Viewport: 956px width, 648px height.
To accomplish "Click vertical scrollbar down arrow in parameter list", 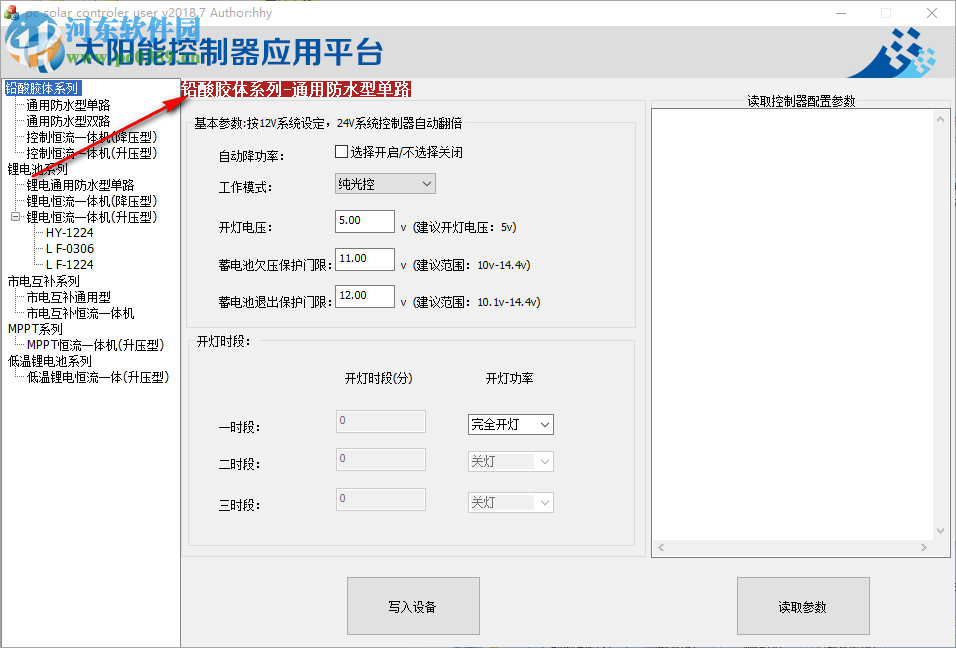I will coord(940,531).
